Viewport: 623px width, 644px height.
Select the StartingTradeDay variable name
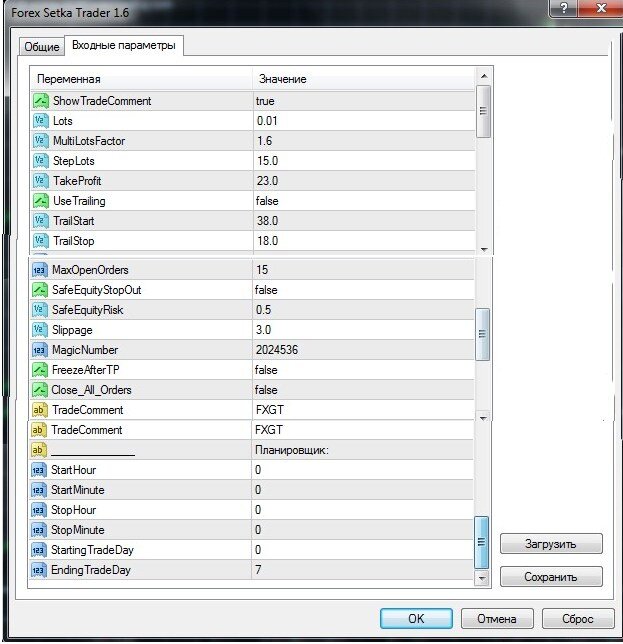[92, 550]
